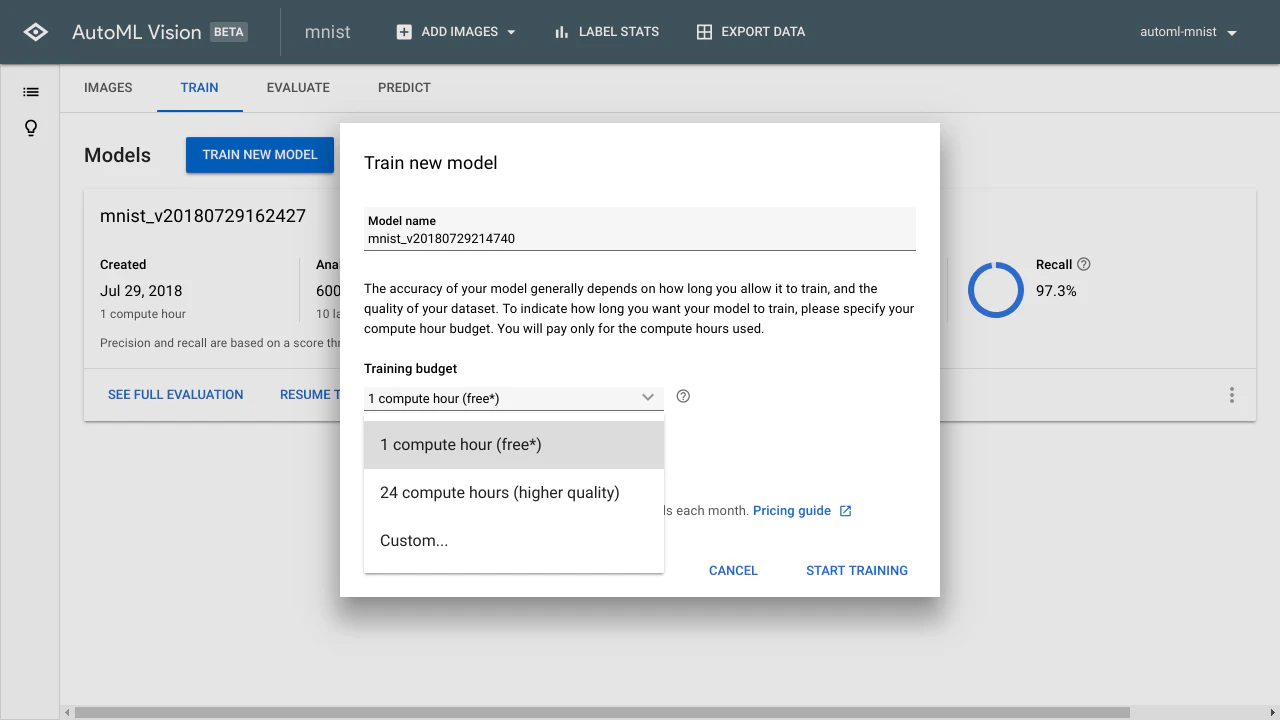Screen dimensions: 1280x720
Task: Click the Export Data grid icon
Action: (704, 32)
